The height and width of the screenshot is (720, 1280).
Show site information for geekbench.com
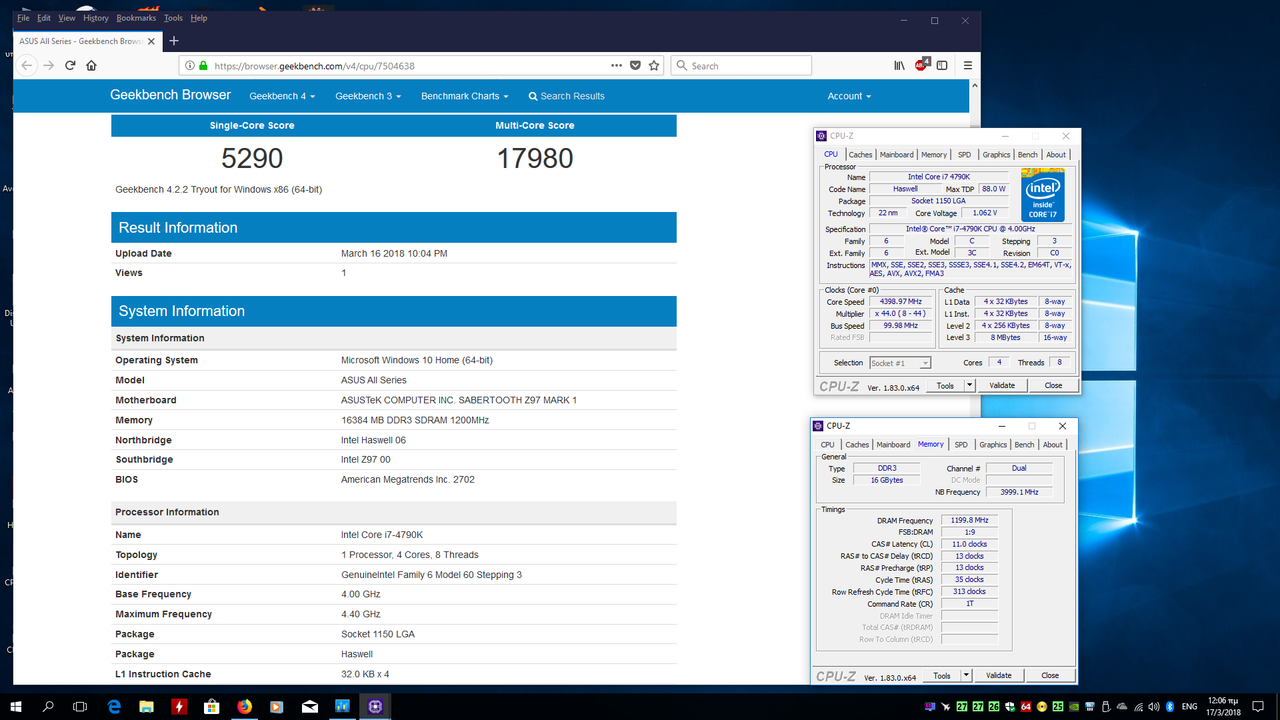(189, 66)
